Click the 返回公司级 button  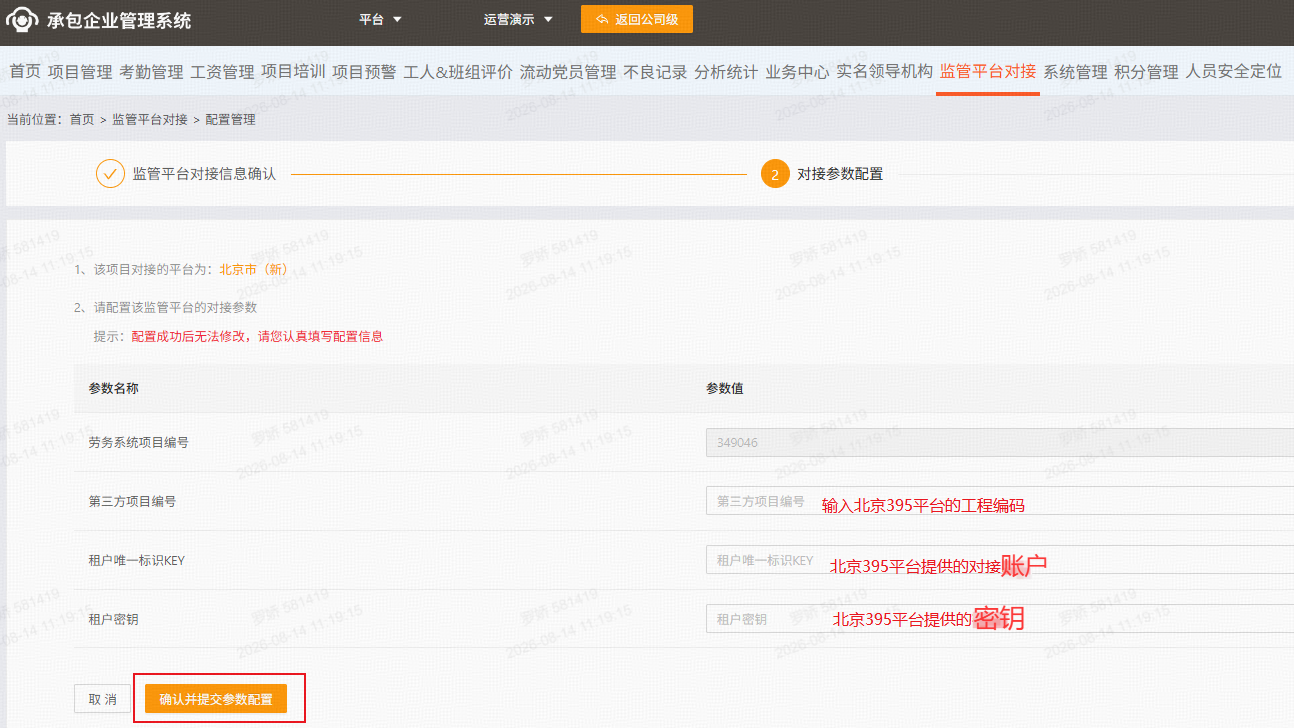click(x=637, y=19)
